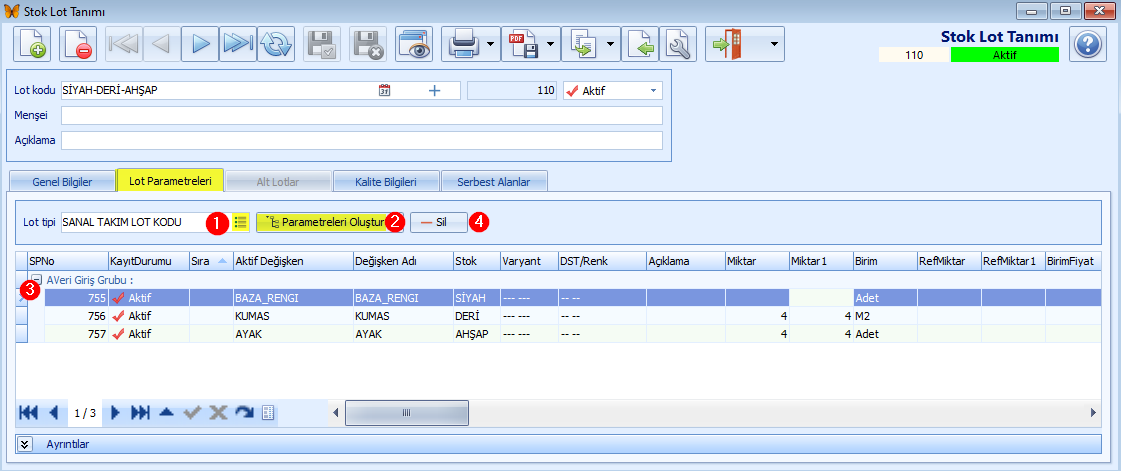Screen dimensions: 1121x471
Task: Open the Kalite Bilgileri tab
Action: (386, 182)
